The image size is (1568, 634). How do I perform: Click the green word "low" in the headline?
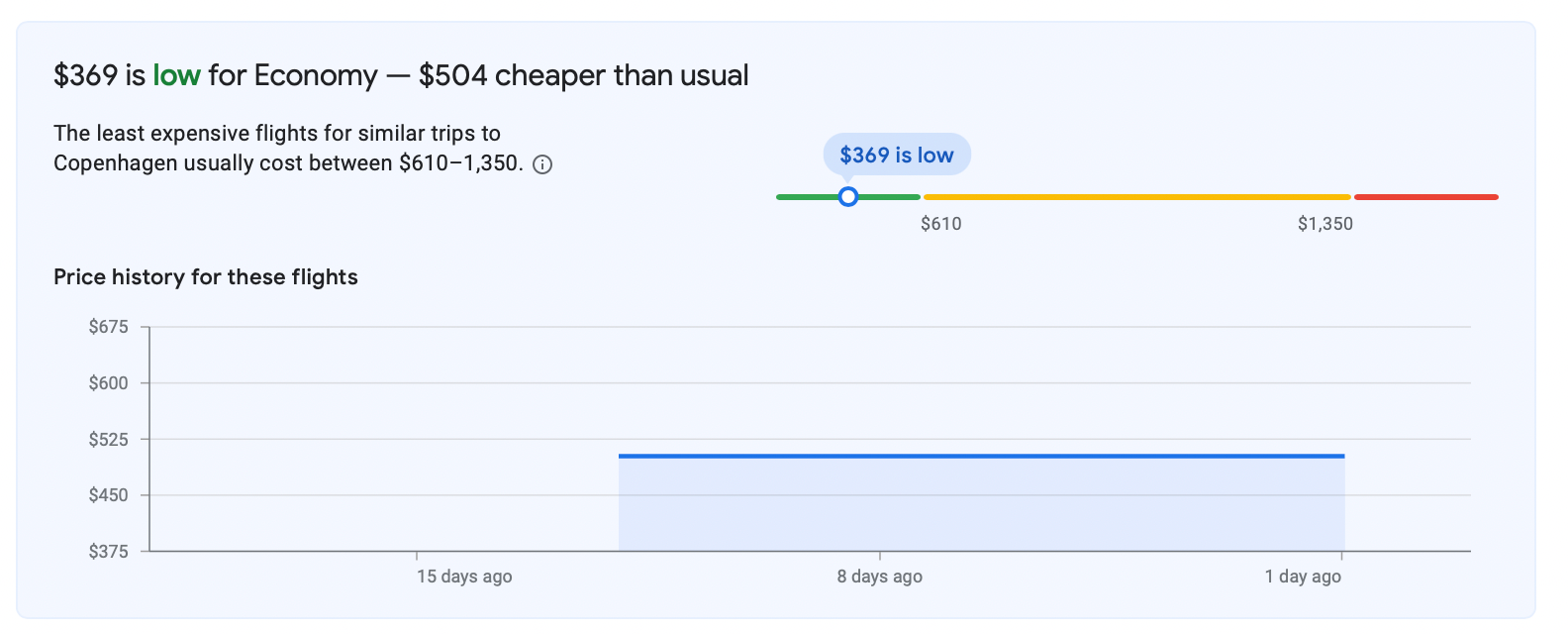pos(176,75)
